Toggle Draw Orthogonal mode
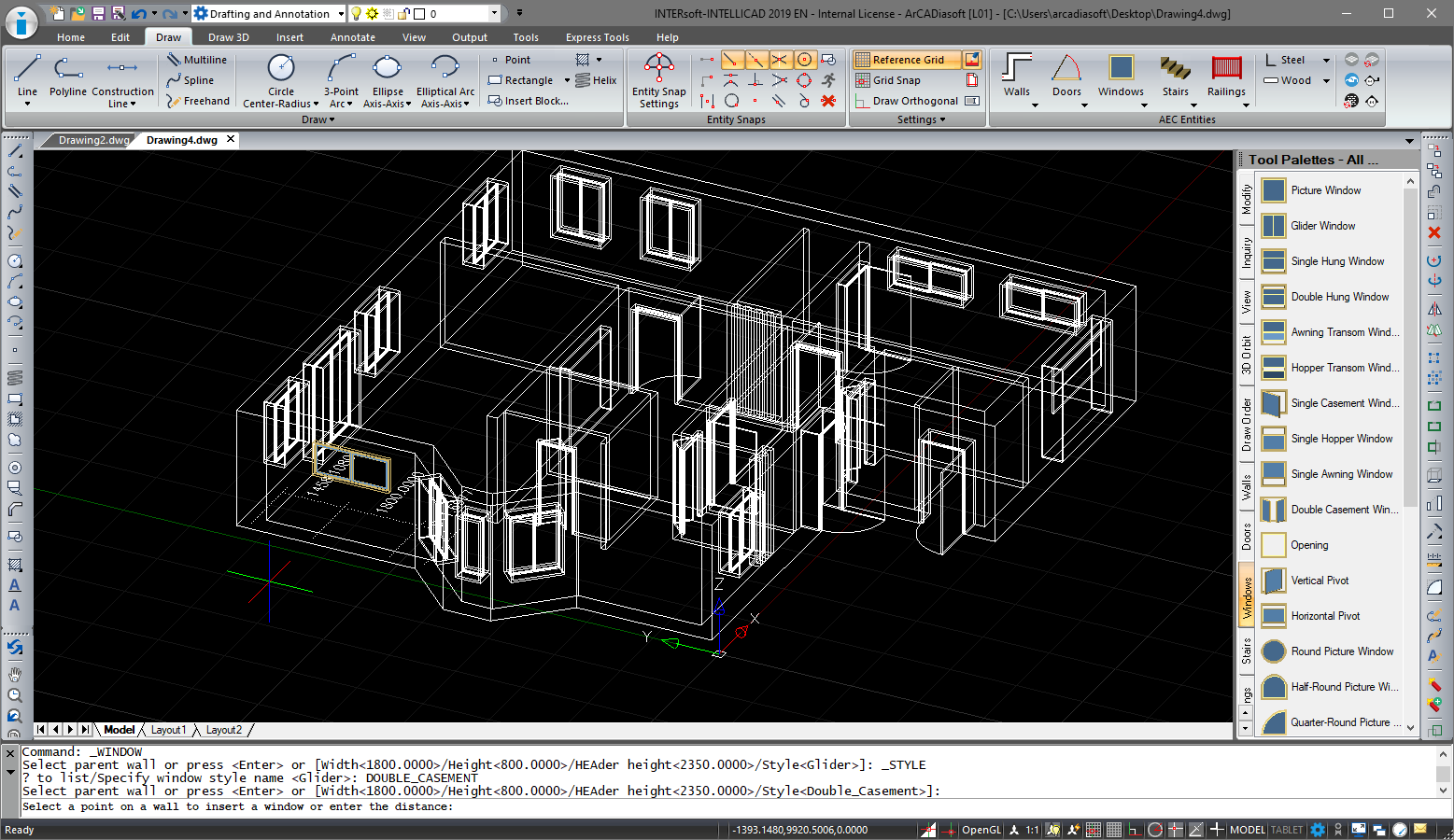The image size is (1454, 840). point(907,101)
